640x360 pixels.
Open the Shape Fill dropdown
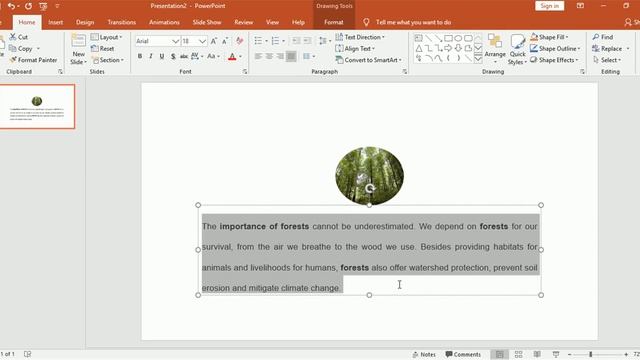click(x=549, y=37)
